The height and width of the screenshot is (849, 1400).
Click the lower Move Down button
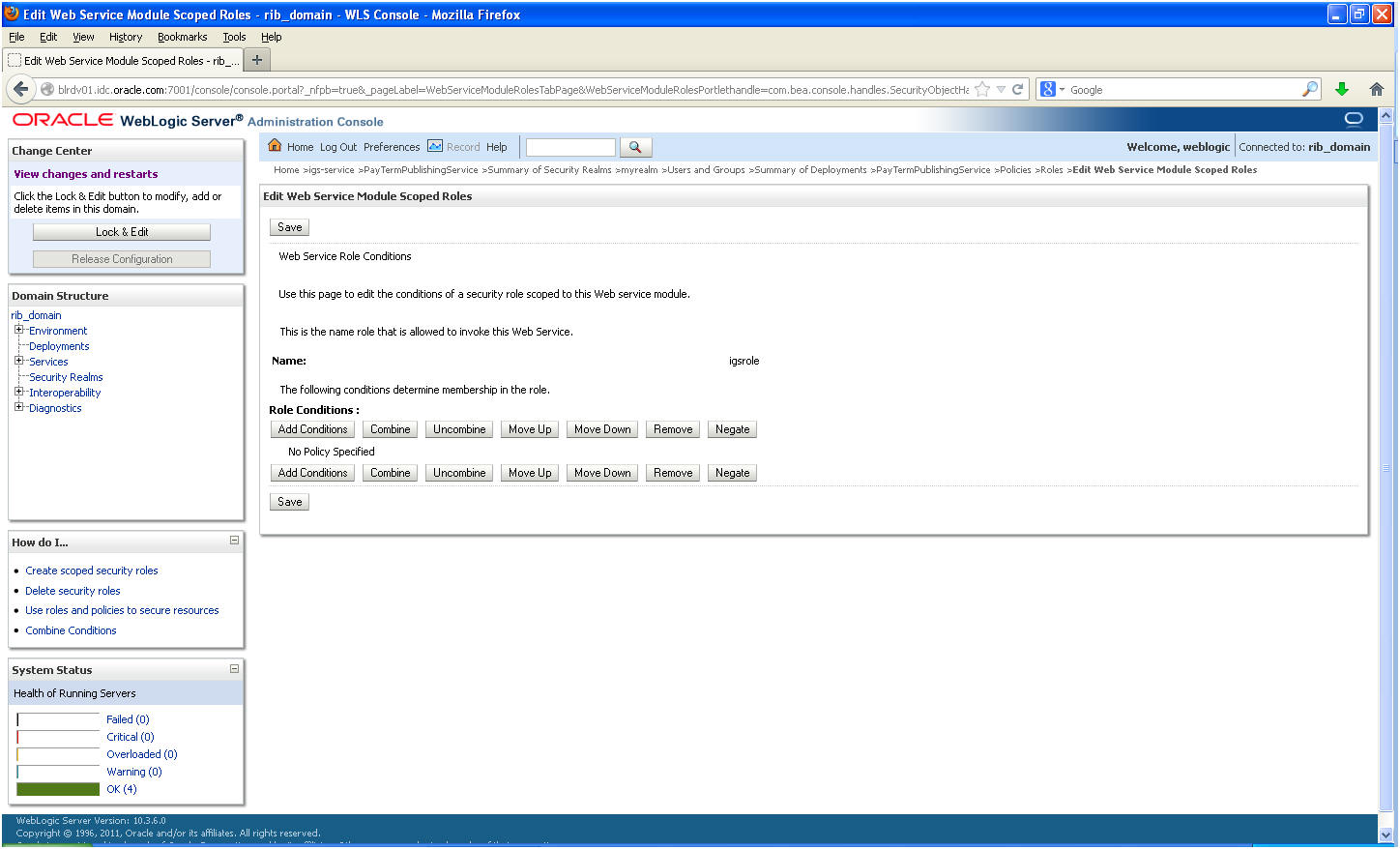tap(602, 473)
